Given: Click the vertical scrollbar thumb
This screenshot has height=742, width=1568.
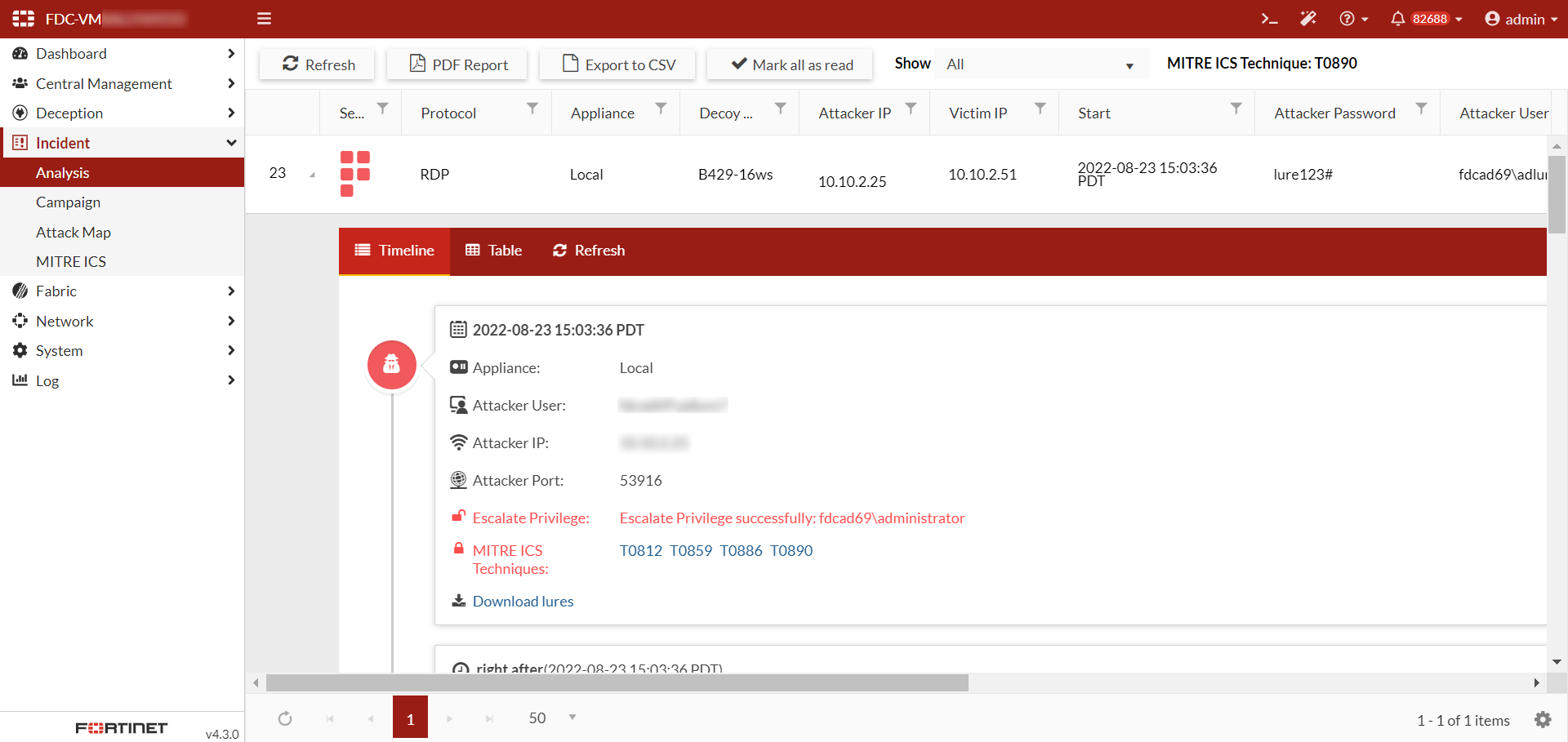Looking at the screenshot, I should coord(1557,194).
